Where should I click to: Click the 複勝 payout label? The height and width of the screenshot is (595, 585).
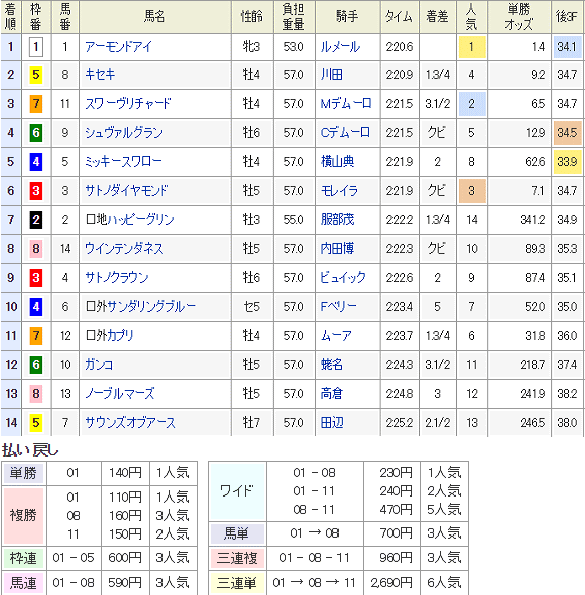click(x=23, y=515)
